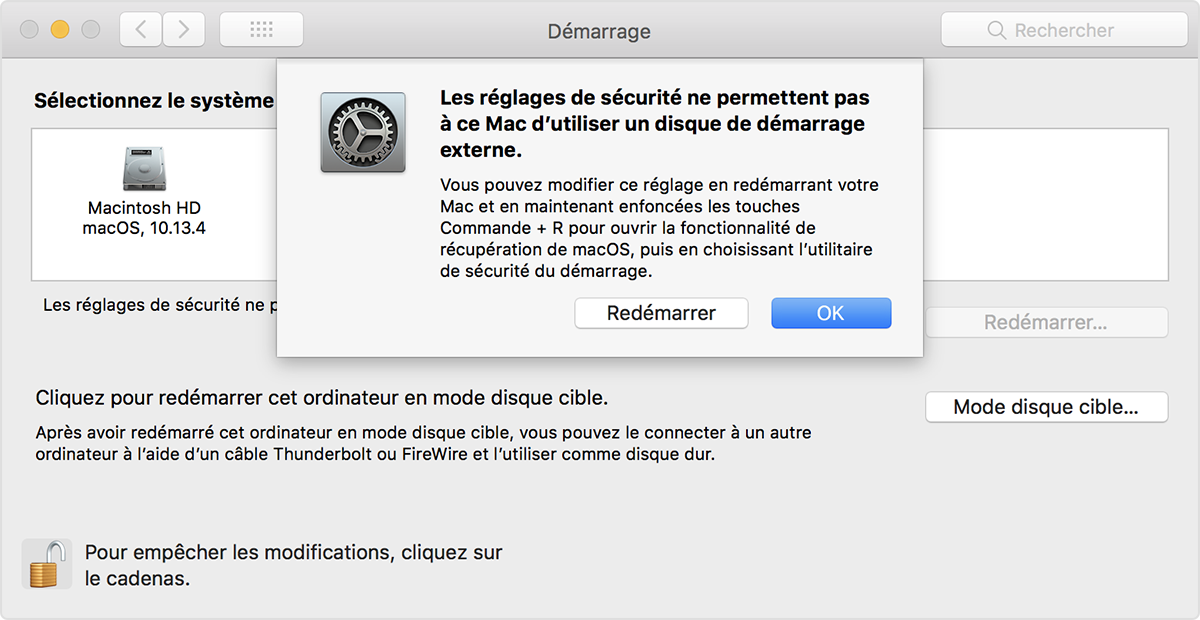The image size is (1200, 620).
Task: Click the Mode disque cible… button
Action: [1046, 407]
